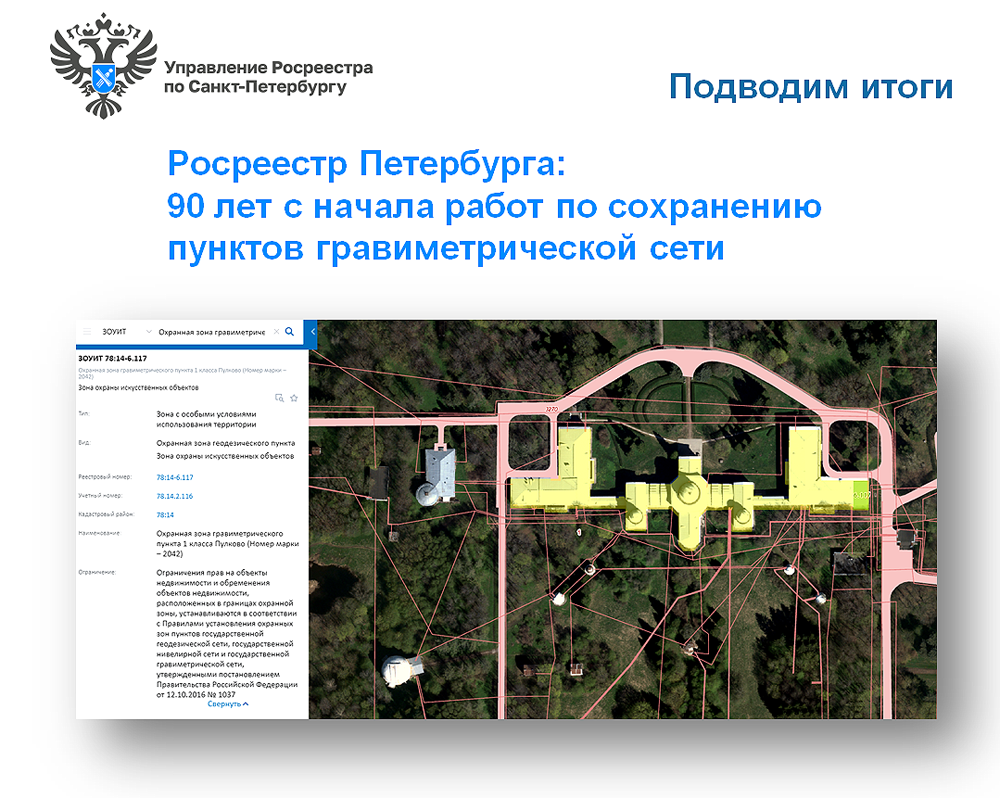Click the white observatory dome at bottom-left
This screenshot has width=1000, height=798.
pyautogui.click(x=400, y=672)
